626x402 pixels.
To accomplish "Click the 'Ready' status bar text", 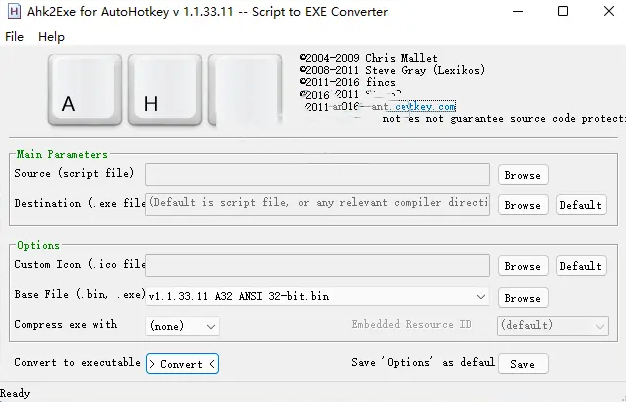I will [x=15, y=393].
